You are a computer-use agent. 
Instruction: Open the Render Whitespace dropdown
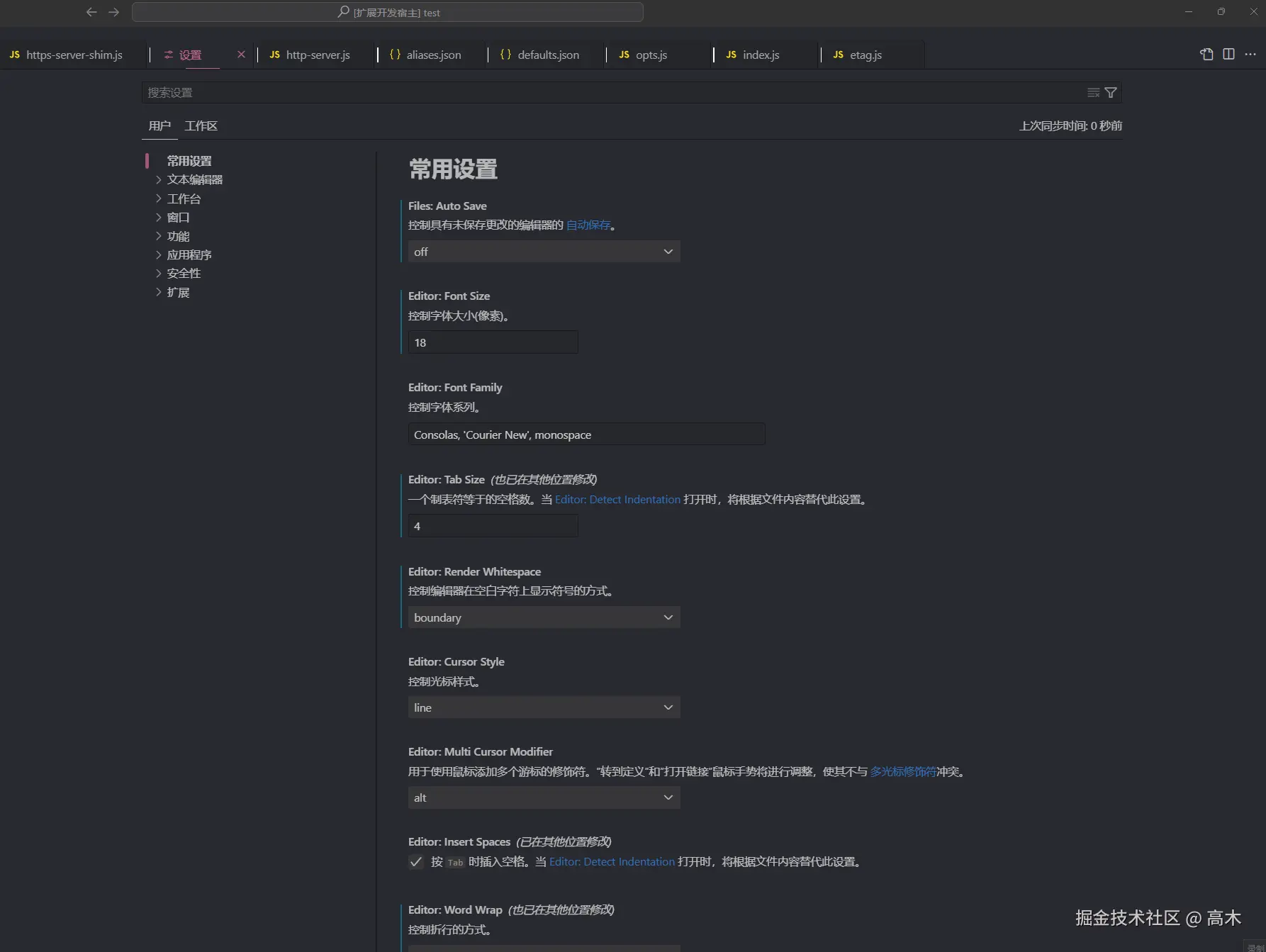pos(543,617)
